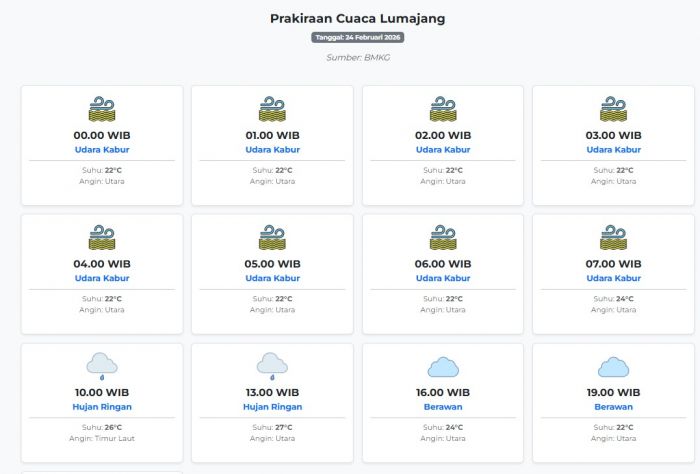Click the 05.00 WIB time heading

(x=272, y=264)
